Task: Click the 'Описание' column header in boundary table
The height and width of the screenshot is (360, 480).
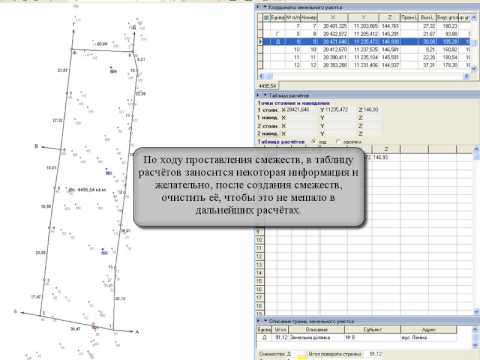Action: pyautogui.click(x=316, y=329)
